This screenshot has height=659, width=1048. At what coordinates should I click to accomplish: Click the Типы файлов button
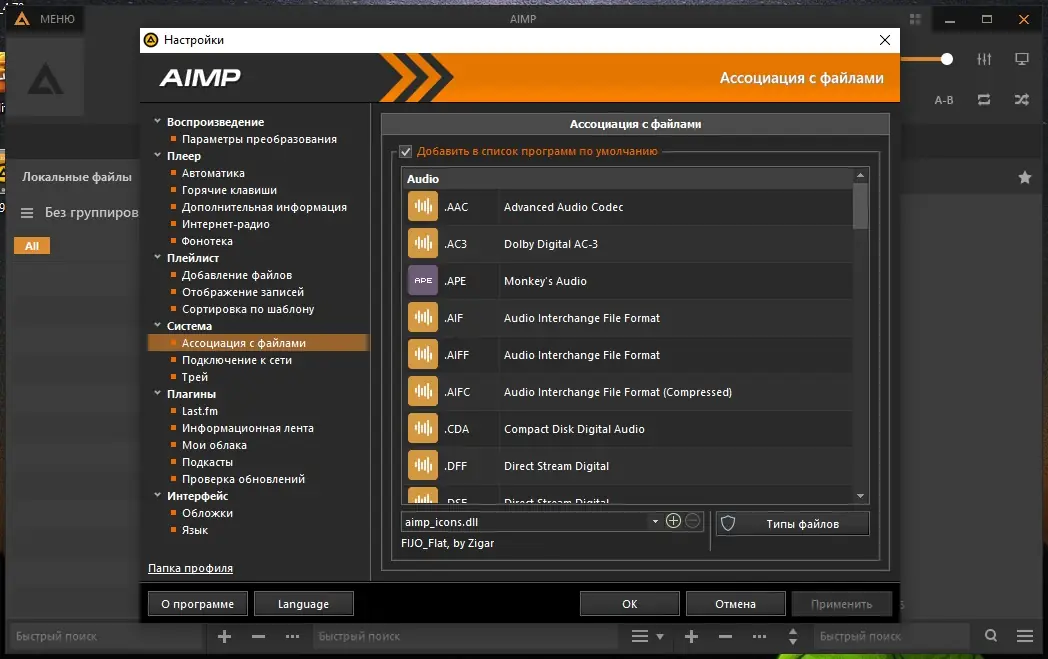pos(793,523)
